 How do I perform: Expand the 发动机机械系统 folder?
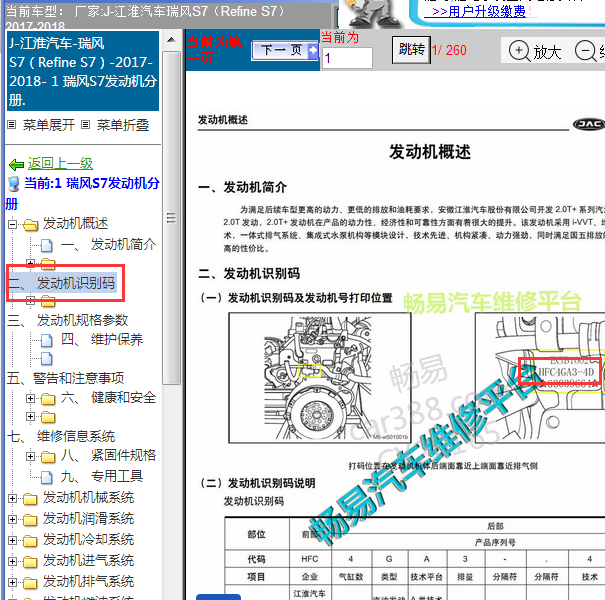click(12, 499)
